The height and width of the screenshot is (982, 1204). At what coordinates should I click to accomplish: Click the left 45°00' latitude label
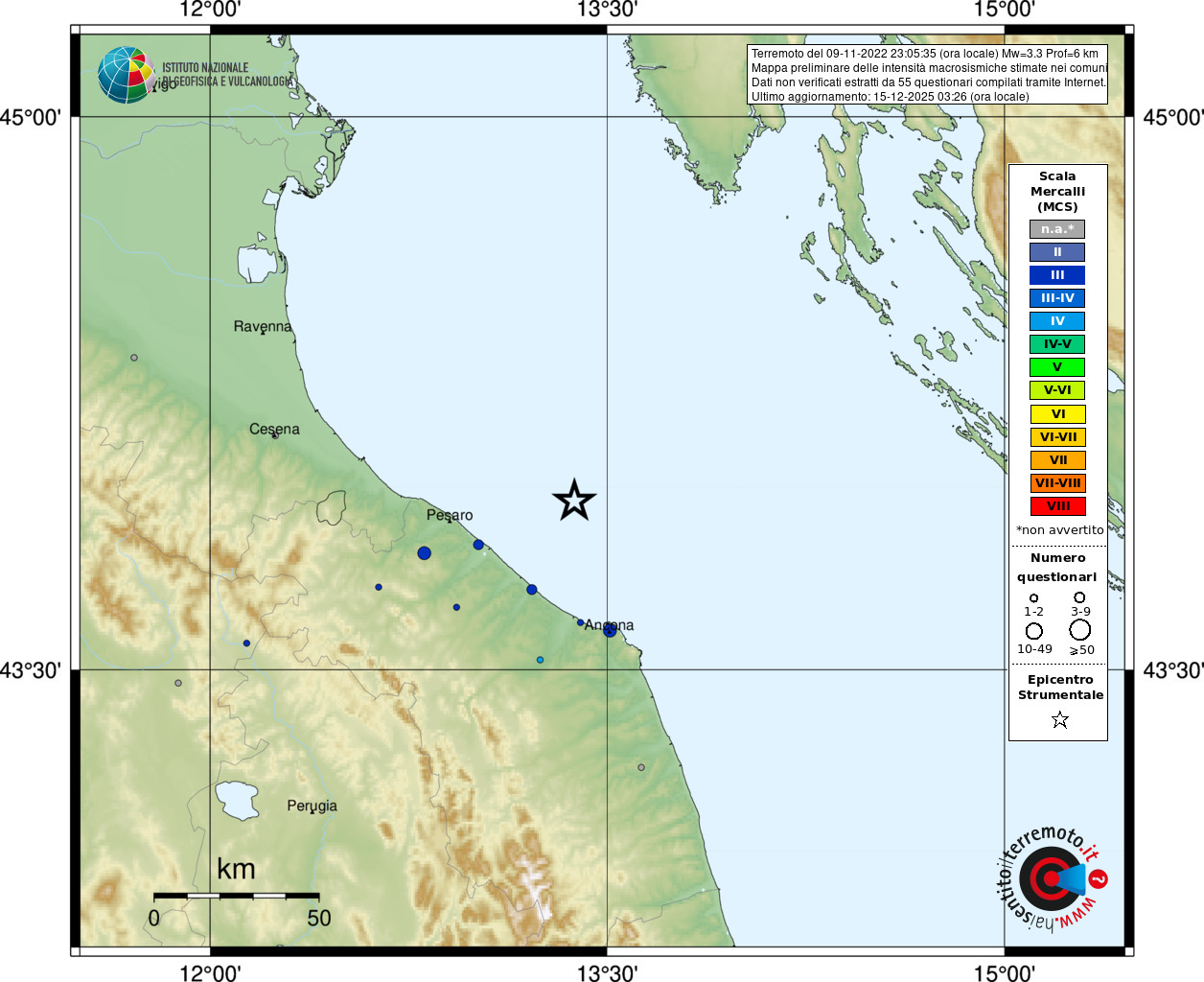click(x=31, y=117)
